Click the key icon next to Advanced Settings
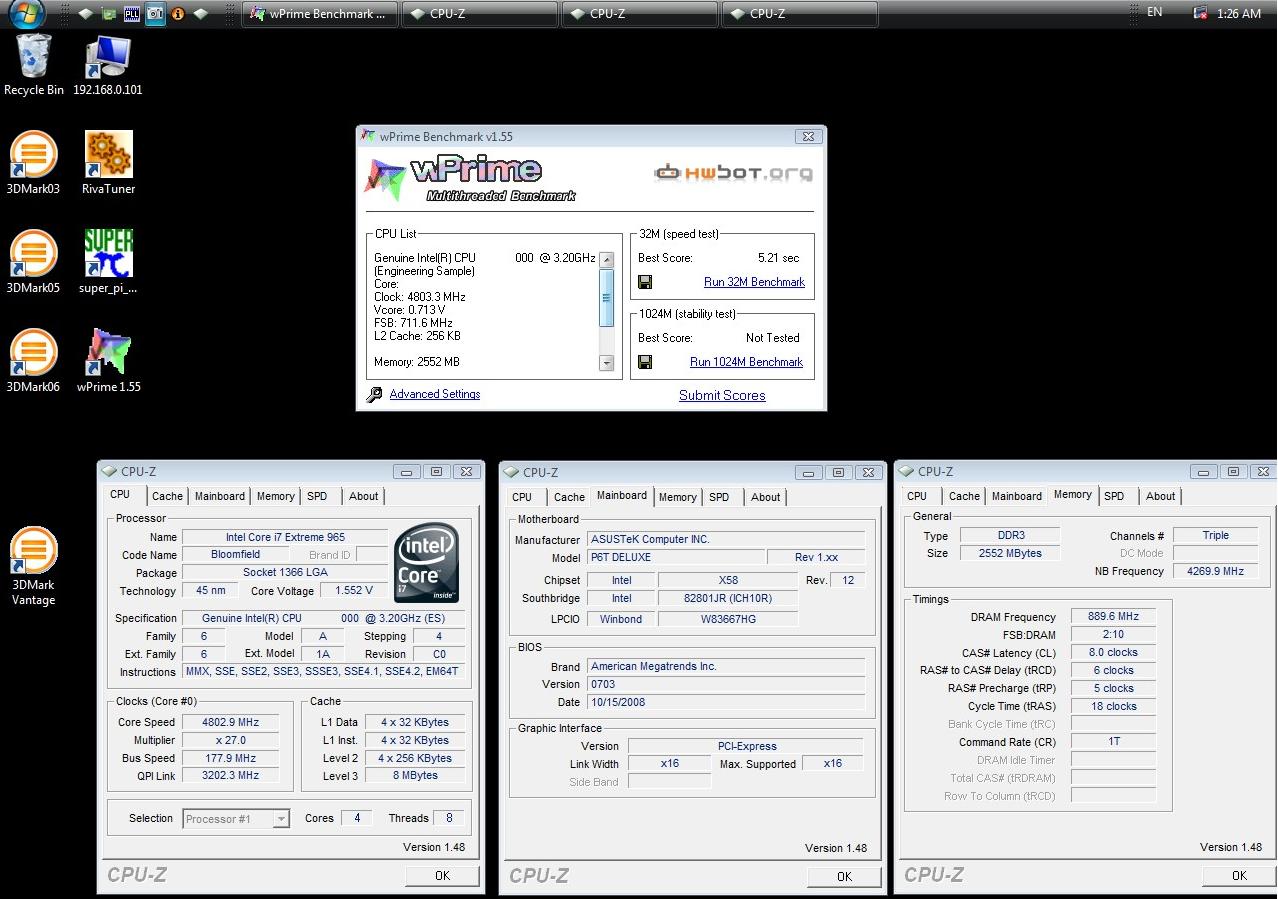This screenshot has width=1278, height=899. pos(374,394)
